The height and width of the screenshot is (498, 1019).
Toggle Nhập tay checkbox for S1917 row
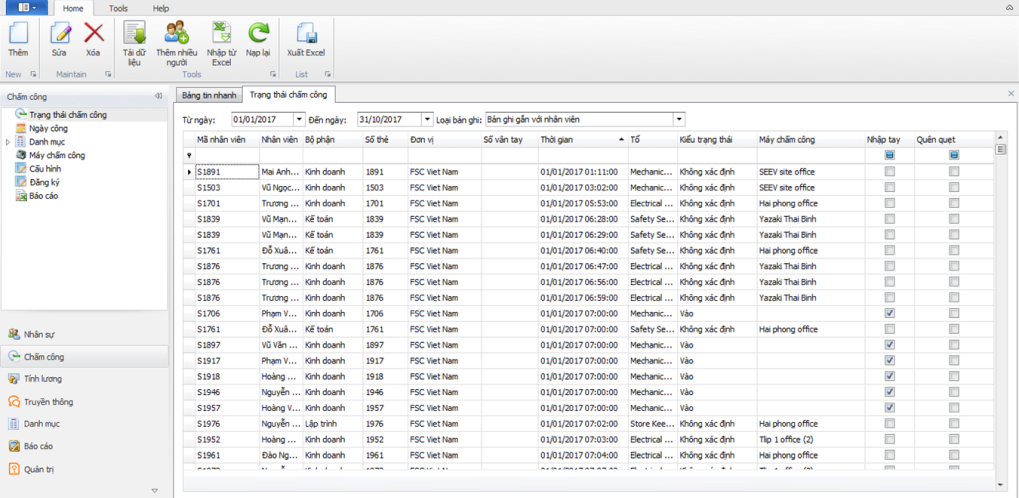point(889,360)
